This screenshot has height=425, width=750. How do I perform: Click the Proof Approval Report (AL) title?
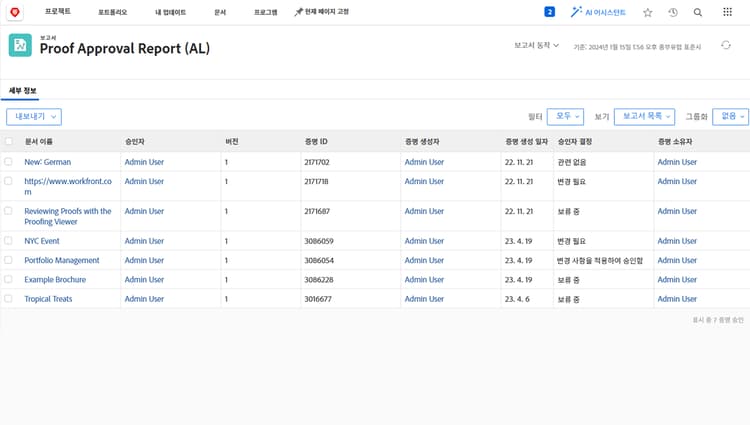tap(125, 48)
